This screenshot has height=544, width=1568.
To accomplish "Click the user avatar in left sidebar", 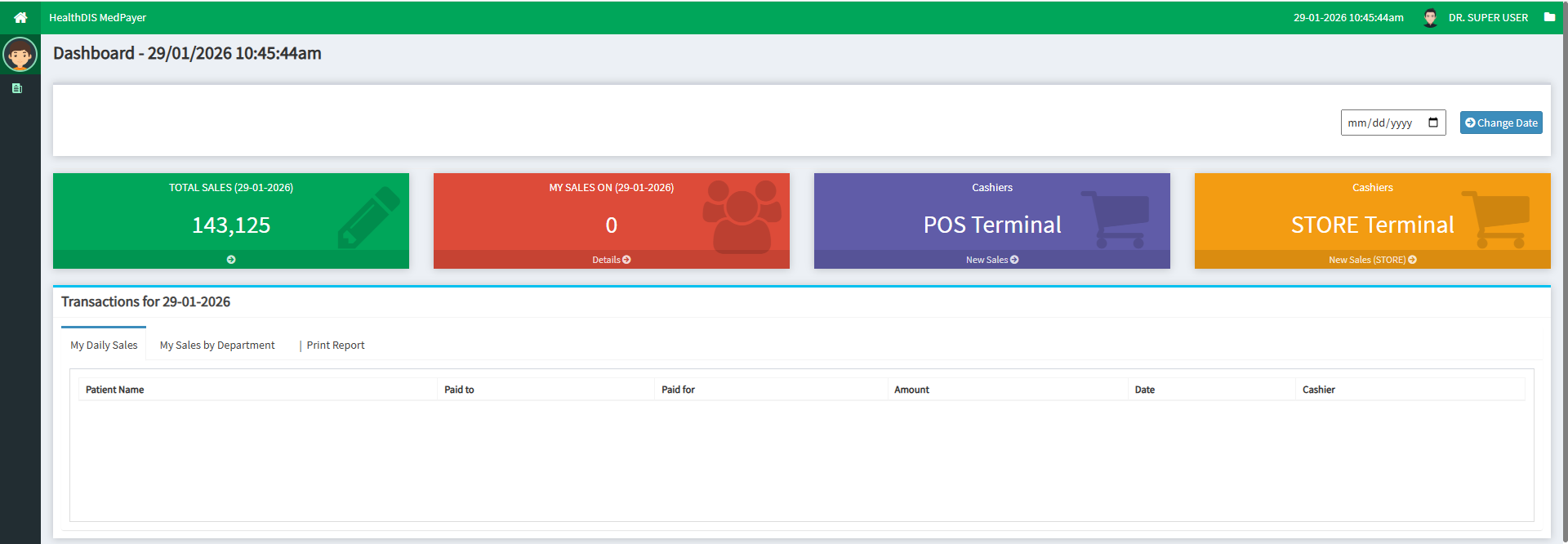I will [20, 55].
